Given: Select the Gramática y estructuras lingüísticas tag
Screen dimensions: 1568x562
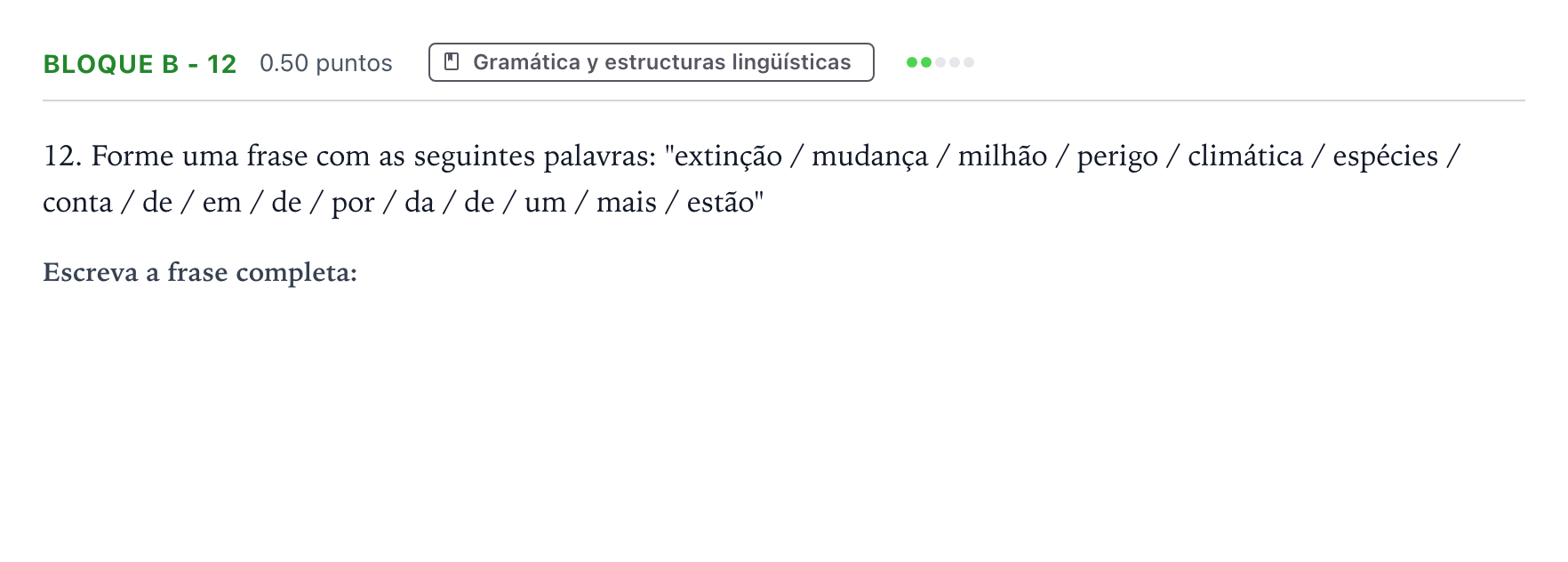Looking at the screenshot, I should 651,62.
